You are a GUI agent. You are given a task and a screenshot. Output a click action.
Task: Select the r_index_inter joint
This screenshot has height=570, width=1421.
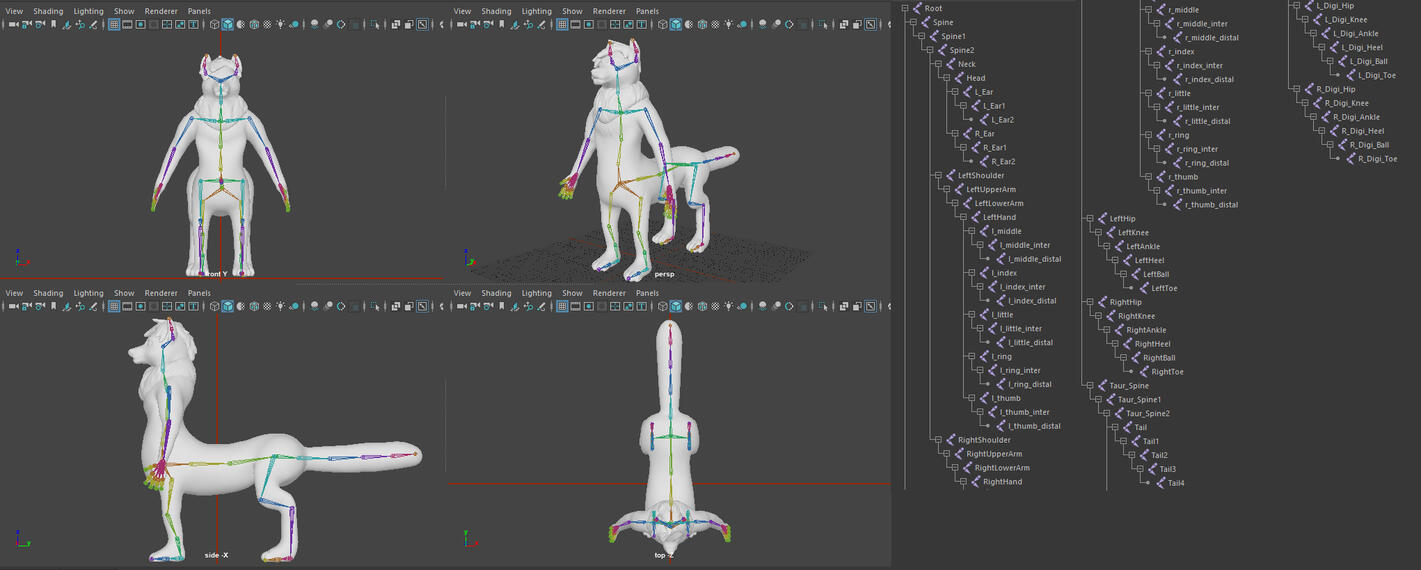pos(1199,66)
